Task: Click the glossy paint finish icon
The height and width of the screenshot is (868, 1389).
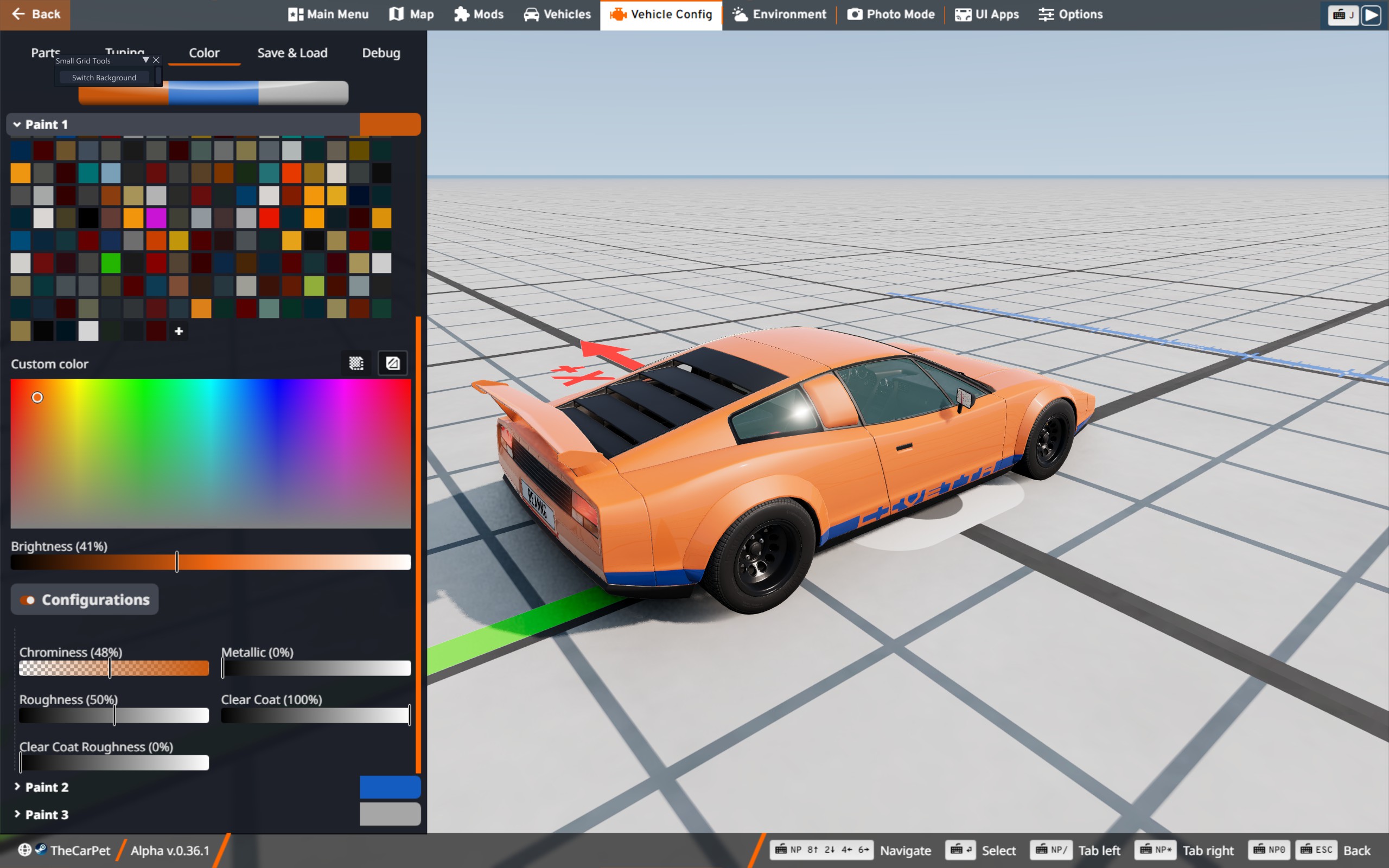Action: point(393,363)
